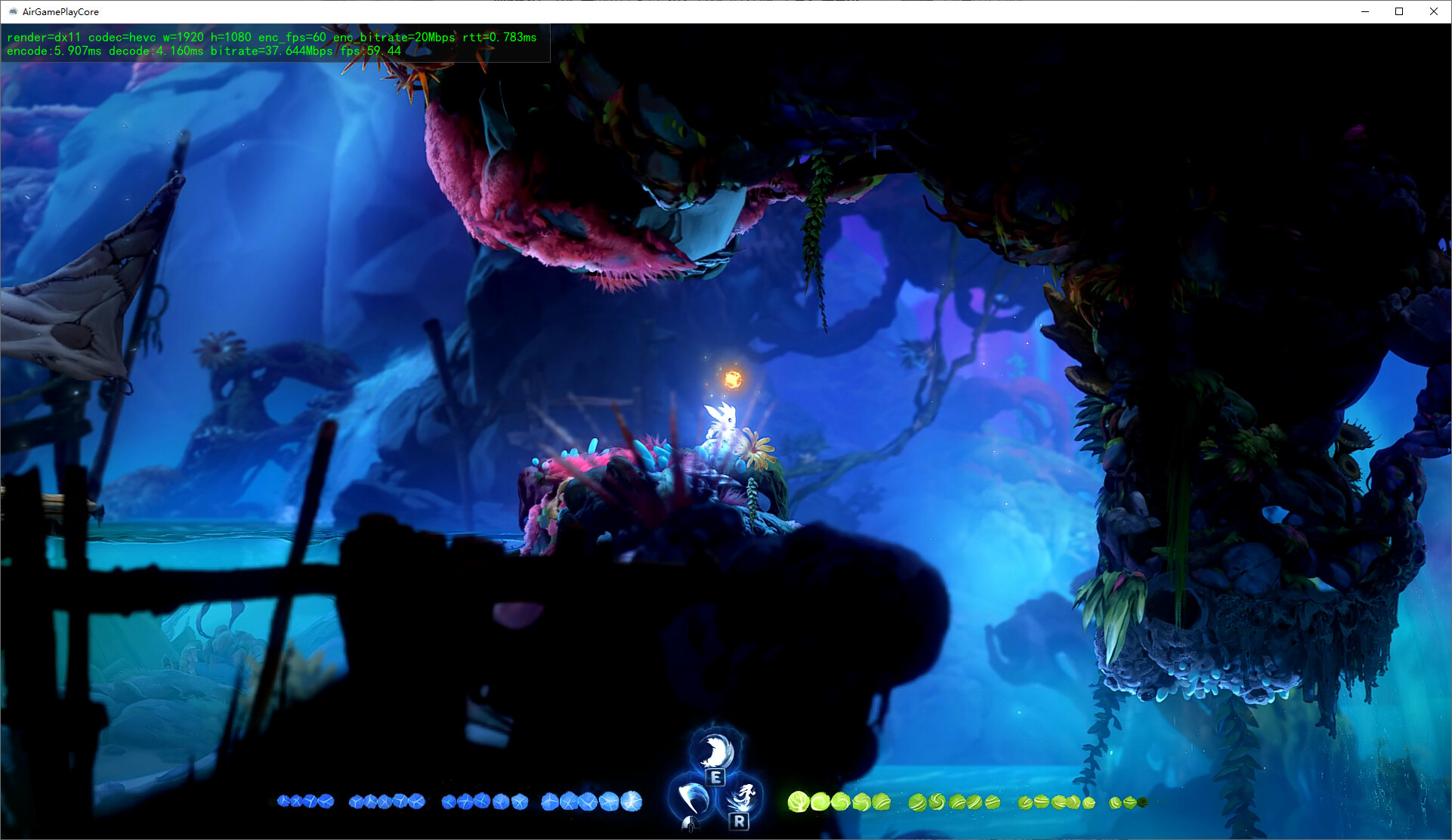
Task: Click the mouse-button indicator under the hammer ability
Action: pos(690,824)
